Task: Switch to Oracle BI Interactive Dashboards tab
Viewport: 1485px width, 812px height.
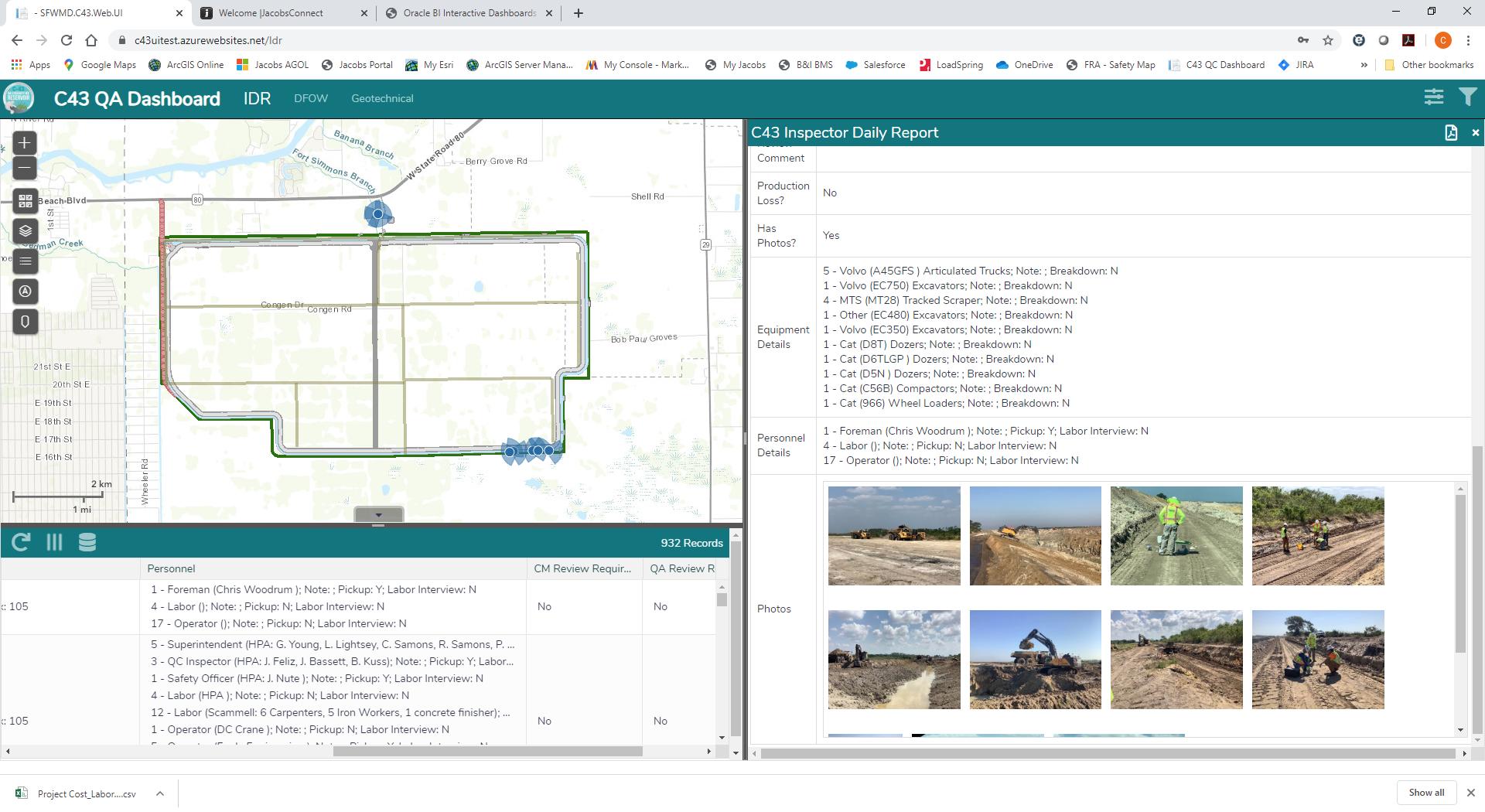Action: coord(468,13)
